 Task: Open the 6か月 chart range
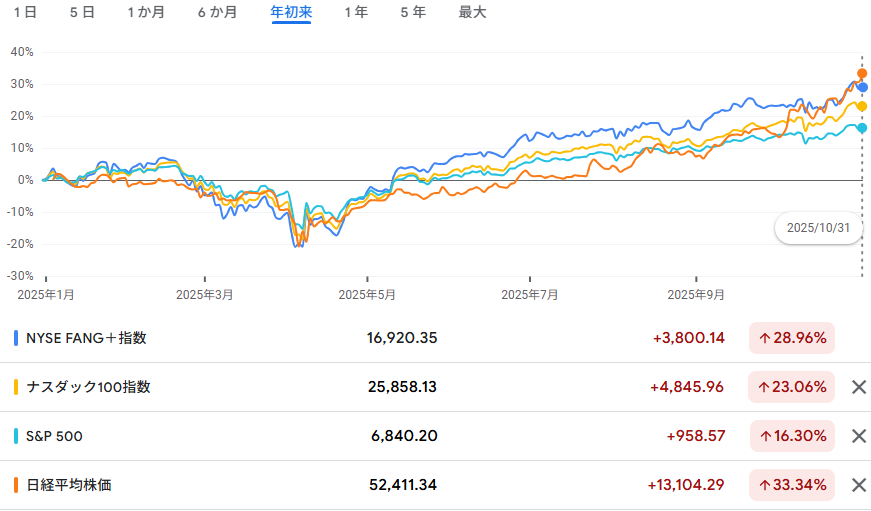pos(218,13)
